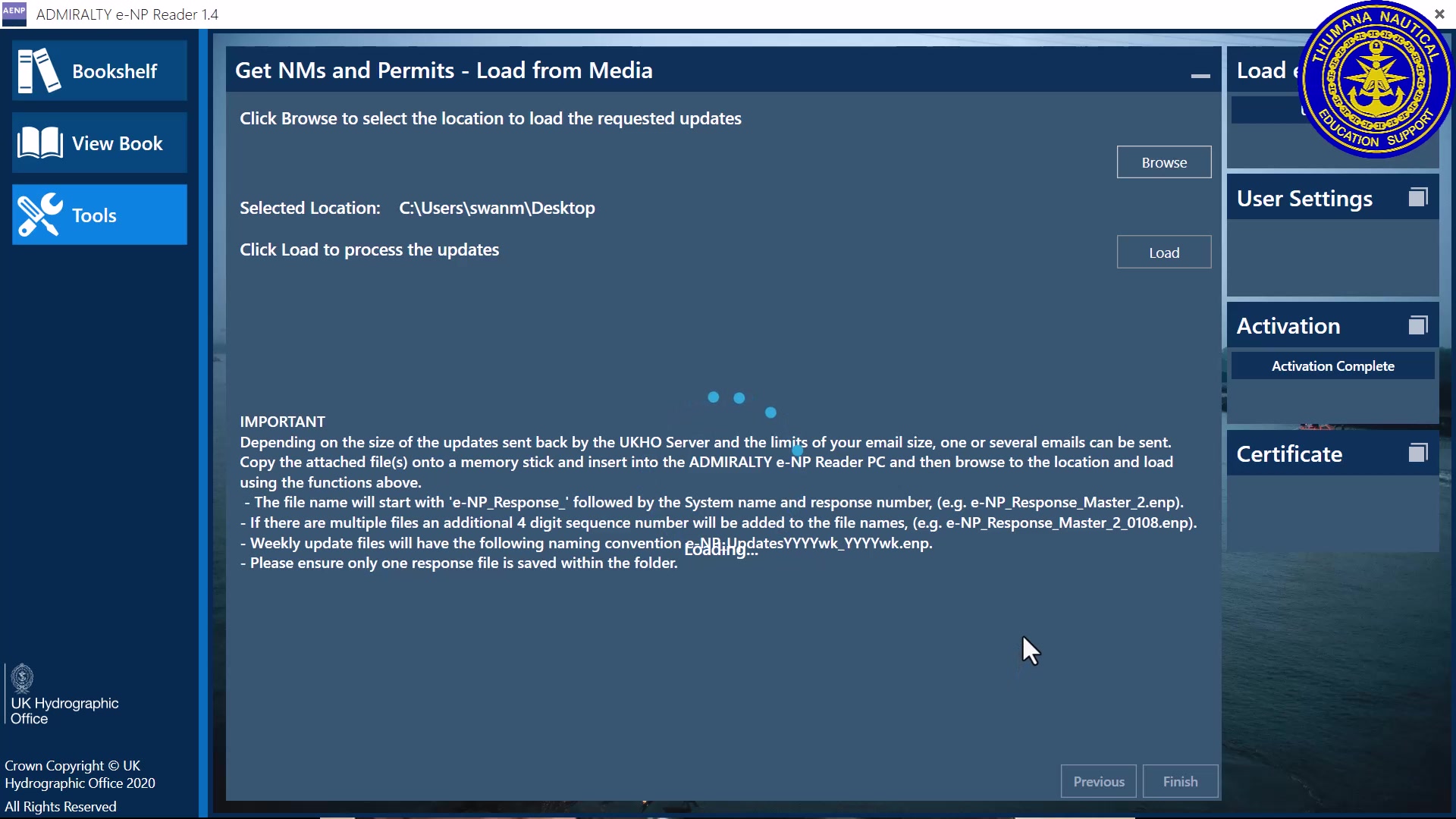Click the AENP application icon in title bar
The image size is (1456, 819).
(14, 14)
